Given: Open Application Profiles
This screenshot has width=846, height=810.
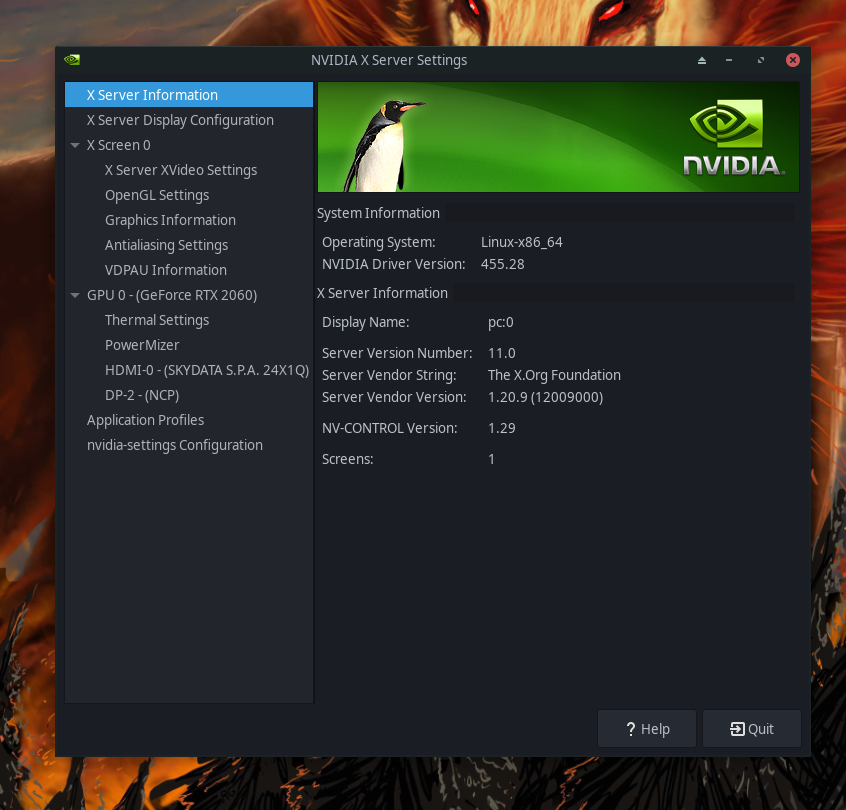Looking at the screenshot, I should click(145, 420).
